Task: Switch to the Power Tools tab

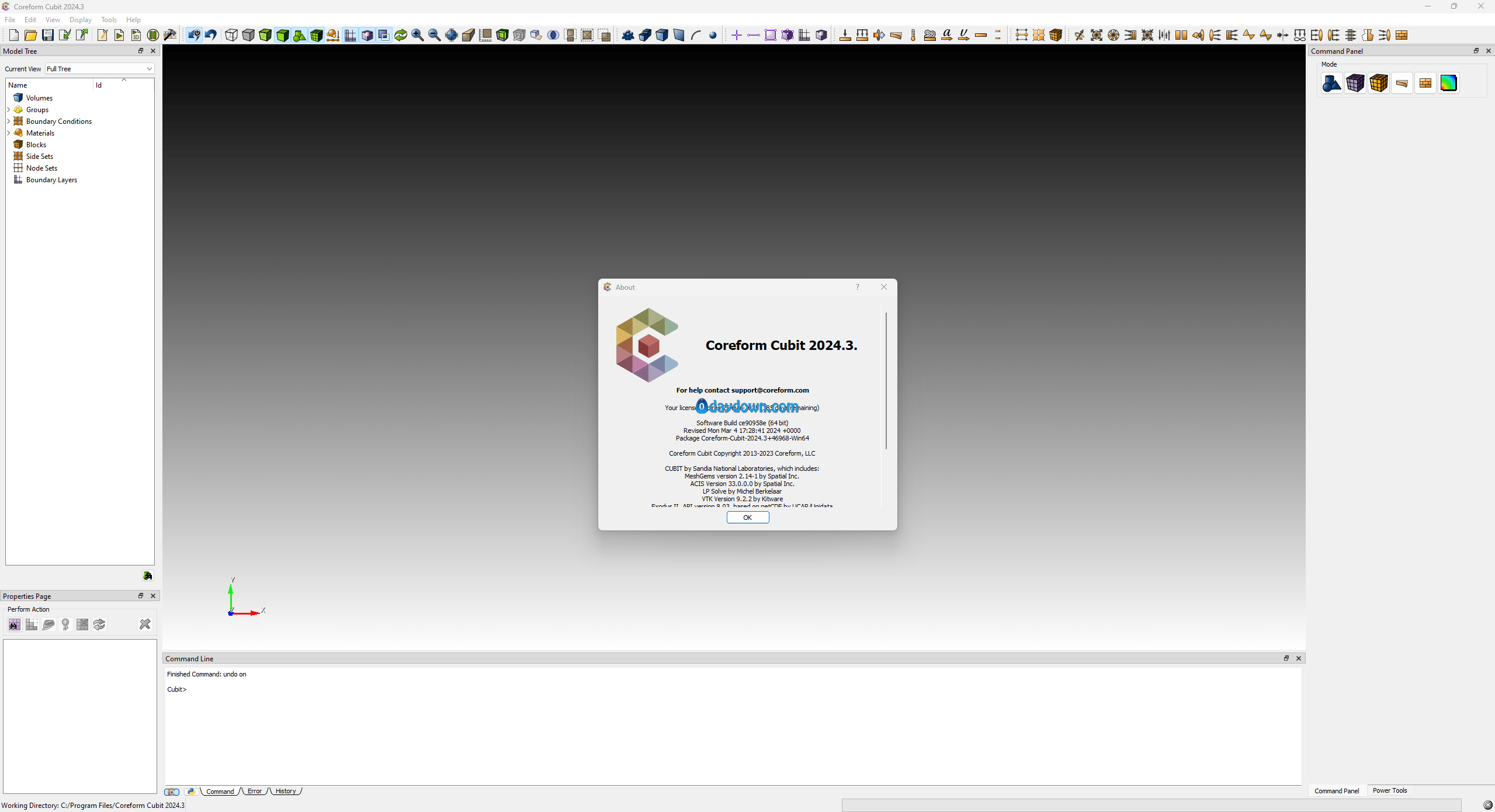Action: [x=1390, y=790]
